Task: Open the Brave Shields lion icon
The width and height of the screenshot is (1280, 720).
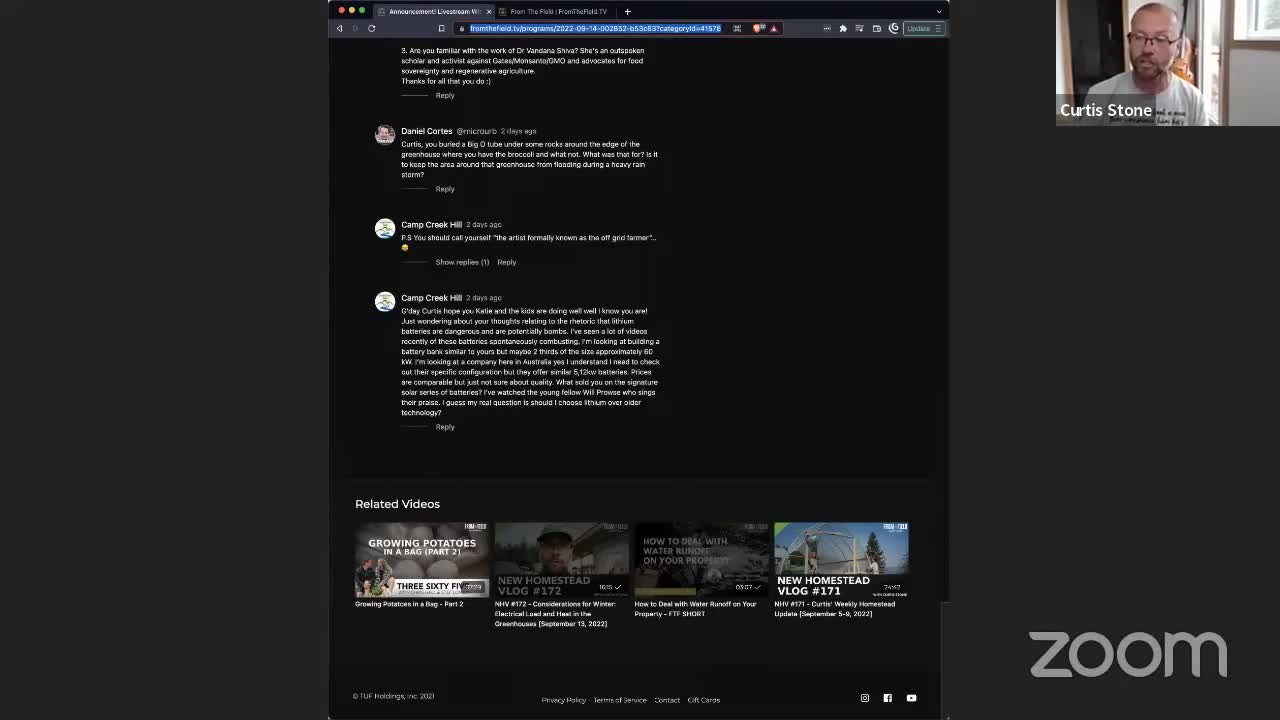Action: point(758,28)
